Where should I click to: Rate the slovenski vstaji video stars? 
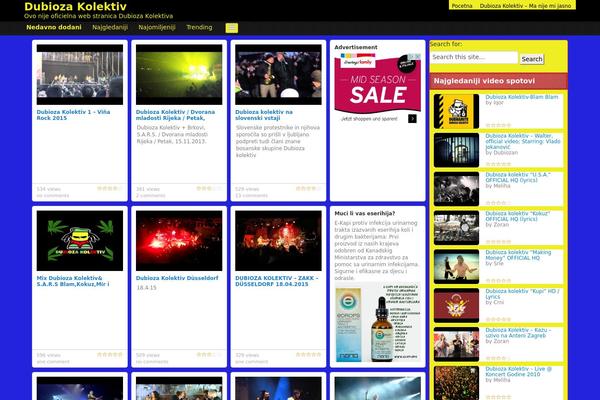click(308, 188)
